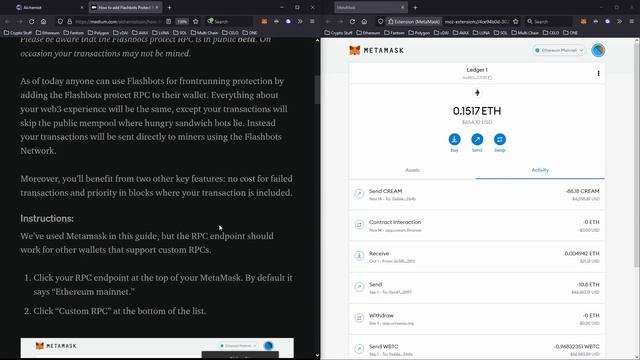The image size is (640, 360).
Task: Click the MetaMask screenshot image in the article
Action: click(157, 348)
